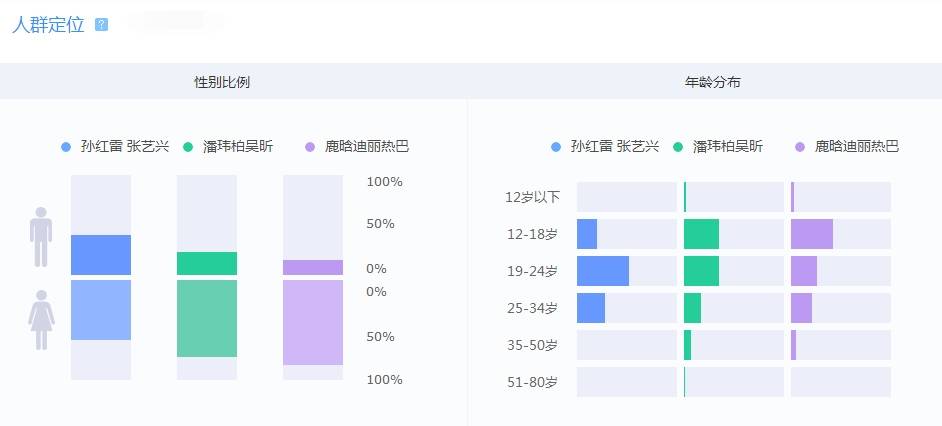Toggle 孙红雷 张艺兴 legend in age chart
Image resolution: width=942 pixels, height=426 pixels.
[605, 146]
